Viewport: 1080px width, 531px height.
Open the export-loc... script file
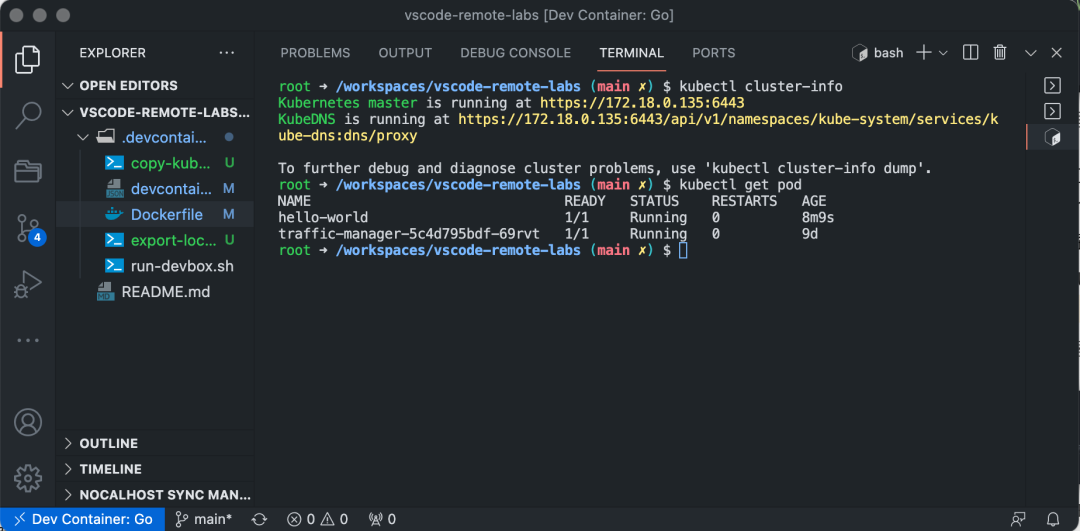(155, 240)
